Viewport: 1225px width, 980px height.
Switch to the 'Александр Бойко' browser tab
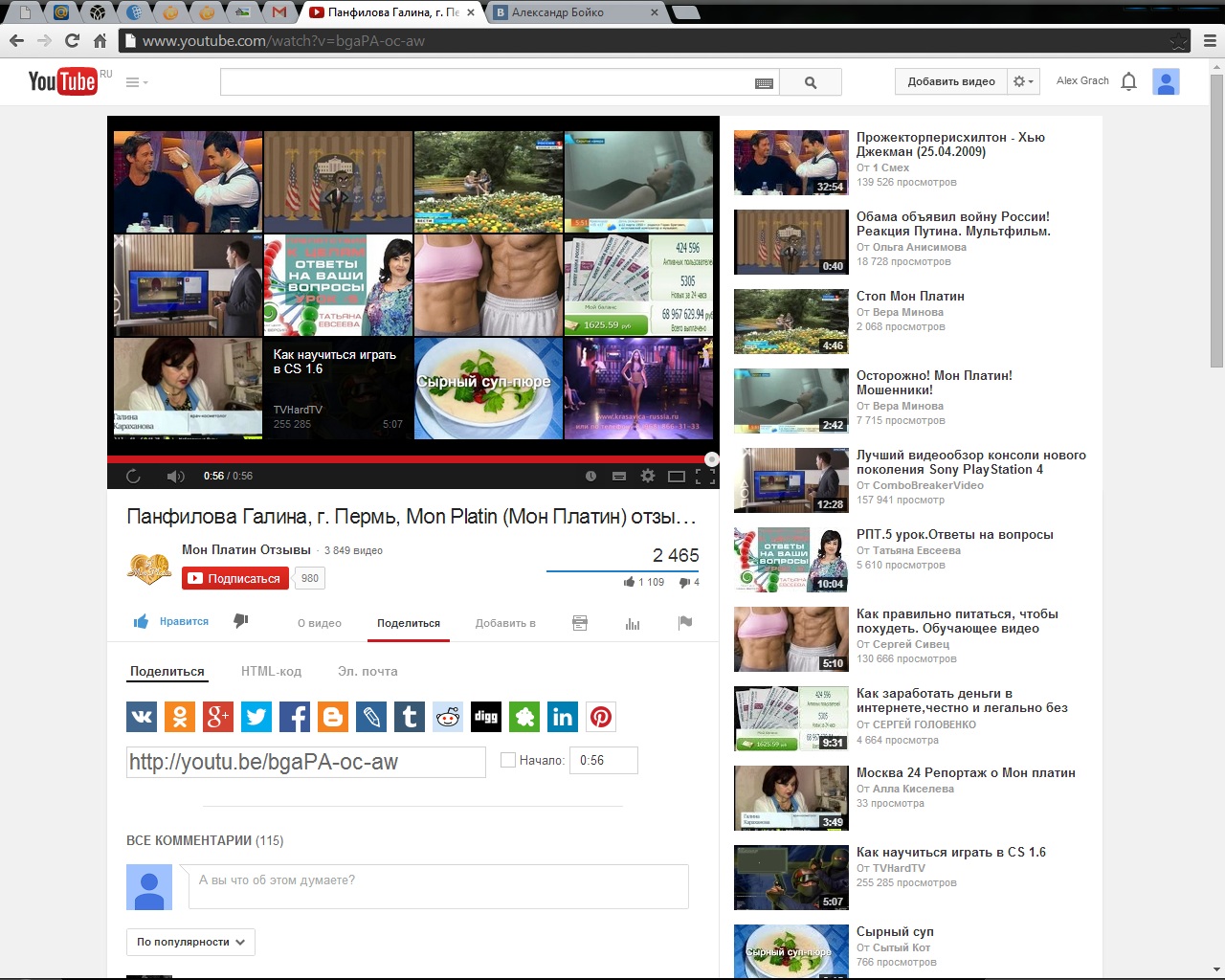point(576,12)
